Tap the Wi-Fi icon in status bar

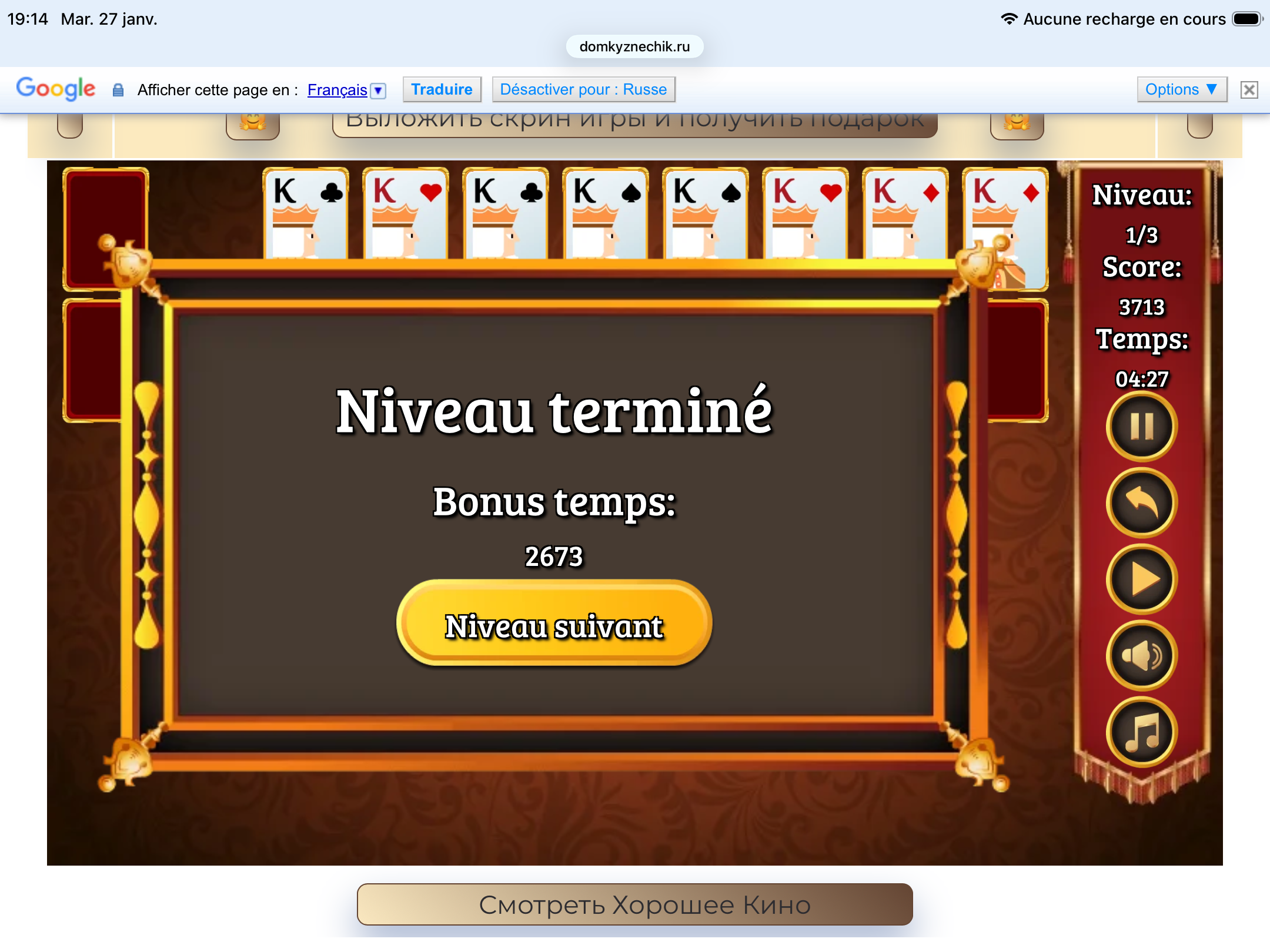[x=1008, y=19]
